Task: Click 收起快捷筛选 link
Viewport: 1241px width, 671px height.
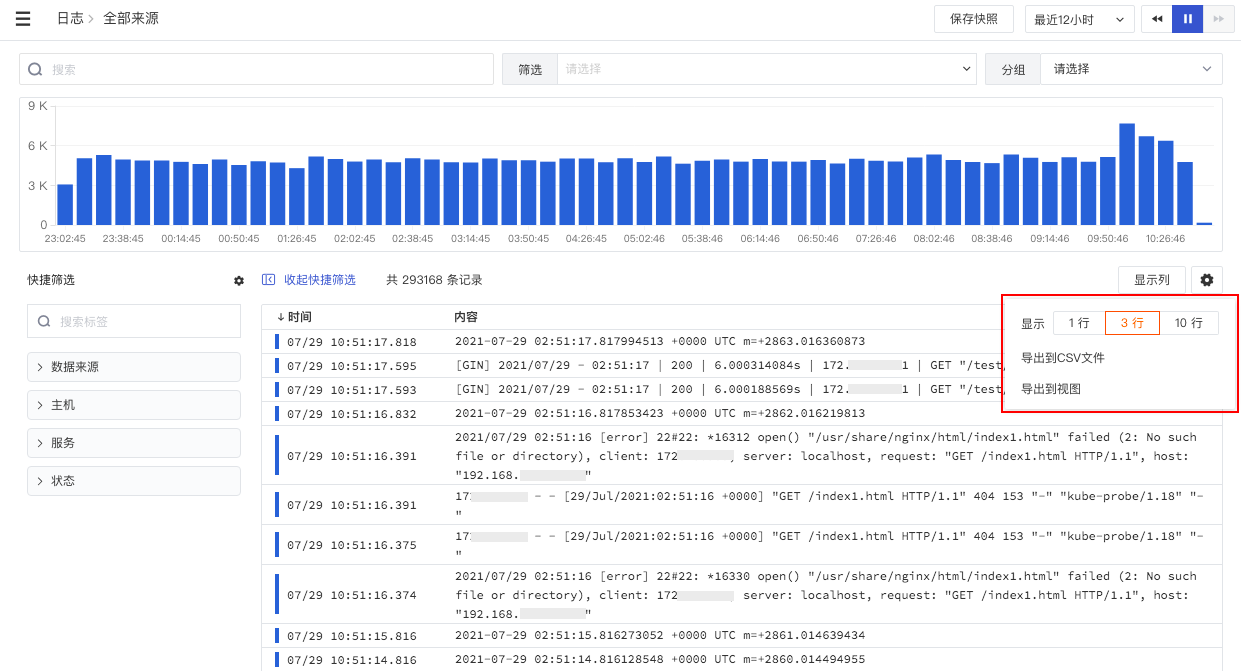Action: 320,280
